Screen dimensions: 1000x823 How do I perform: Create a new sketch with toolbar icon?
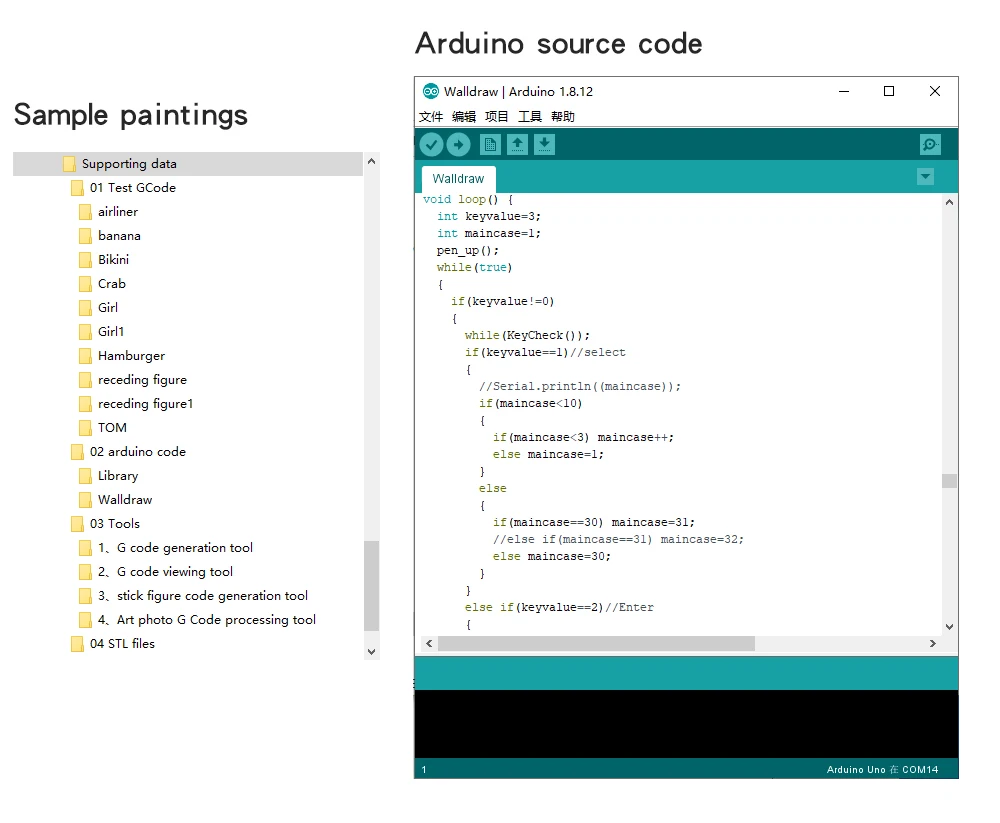coord(490,145)
